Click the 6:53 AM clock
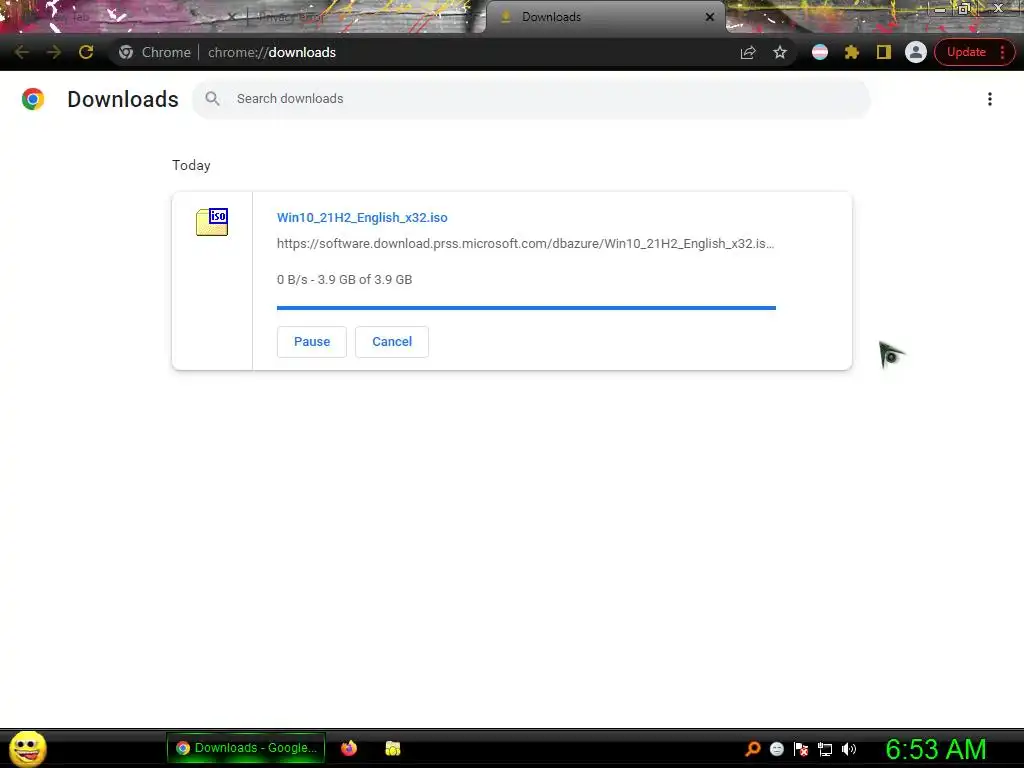The width and height of the screenshot is (1024, 768). pyautogui.click(x=936, y=749)
